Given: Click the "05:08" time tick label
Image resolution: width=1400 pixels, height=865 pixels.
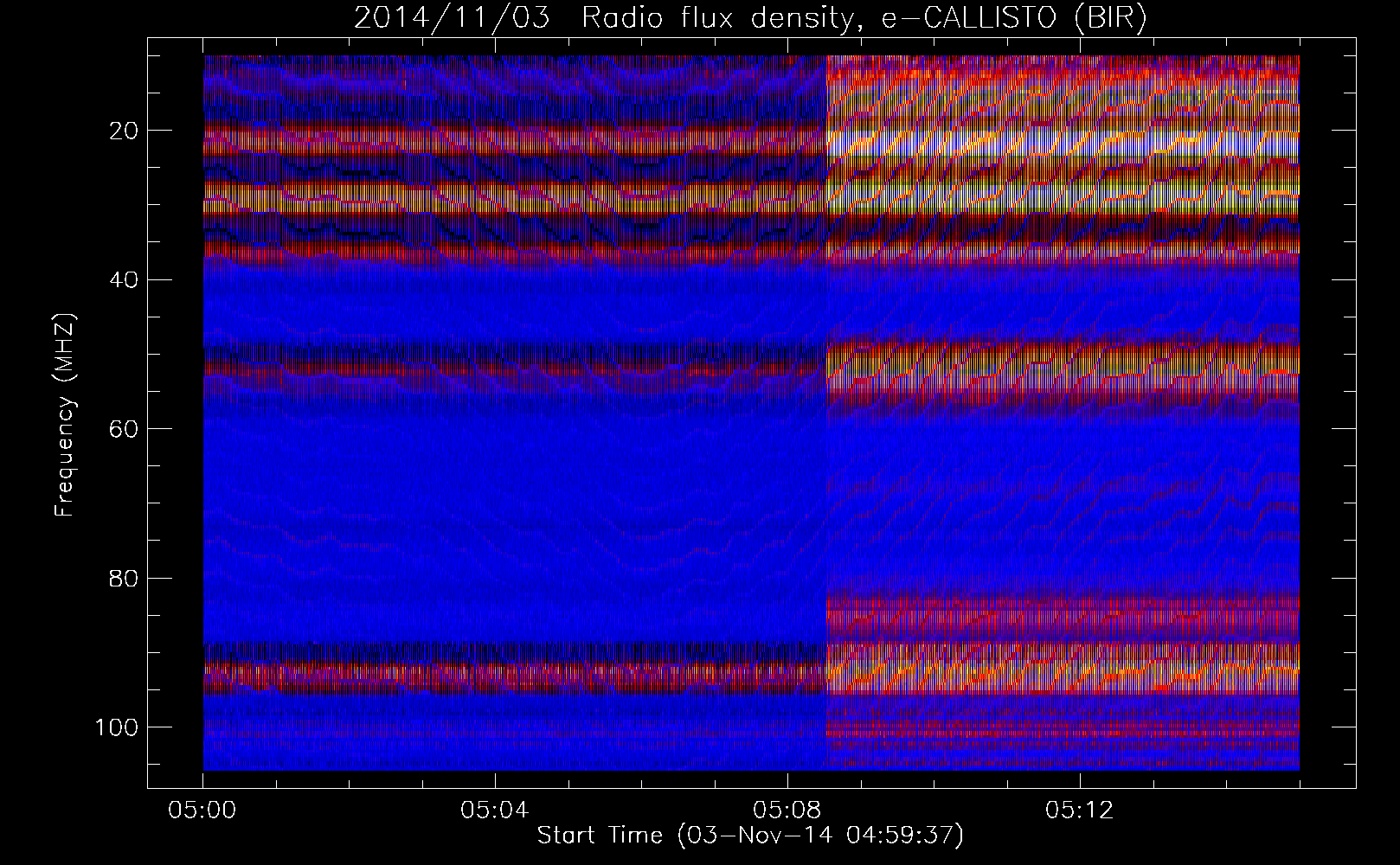Looking at the screenshot, I should [x=787, y=811].
